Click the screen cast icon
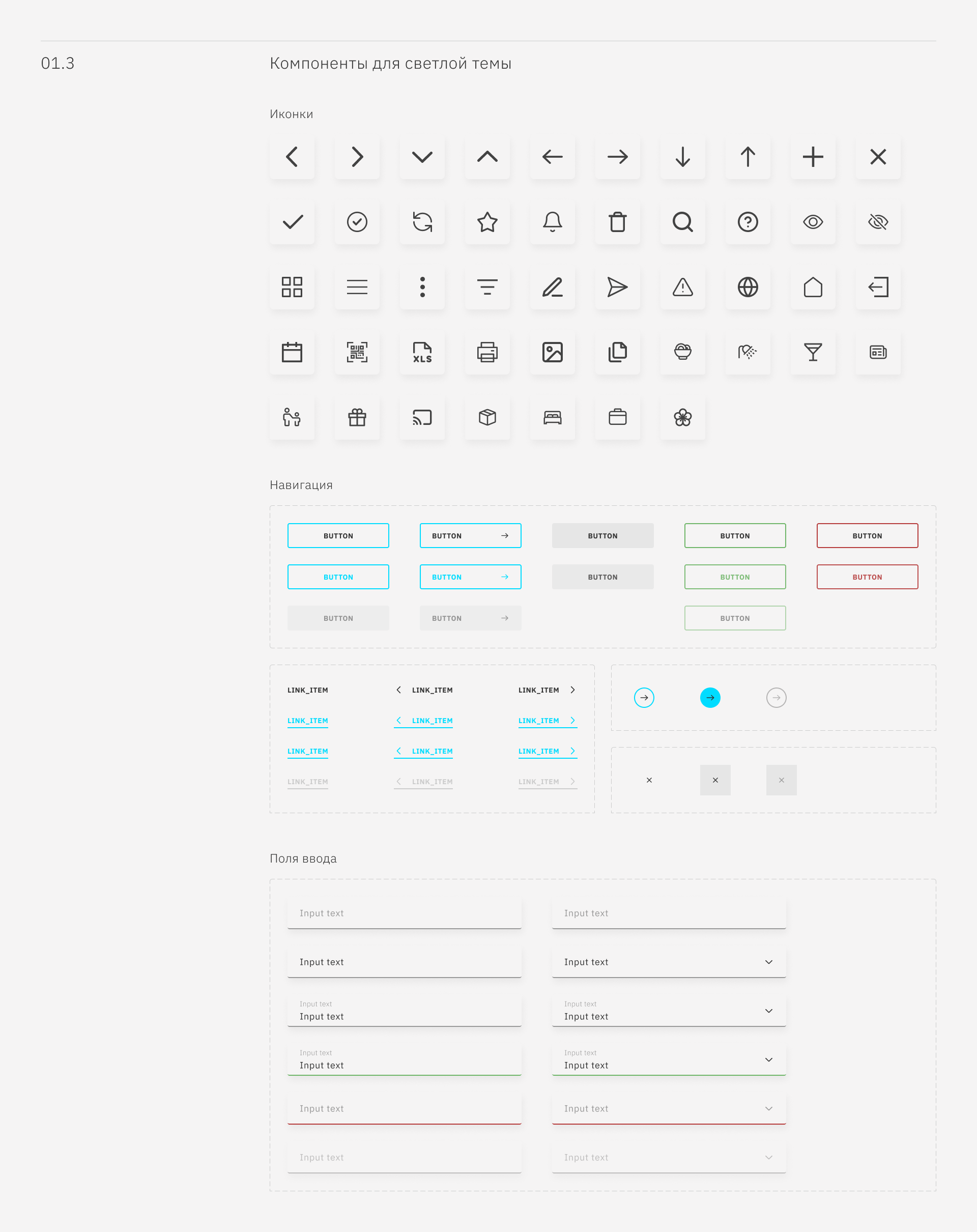977x1232 pixels. 422,417
